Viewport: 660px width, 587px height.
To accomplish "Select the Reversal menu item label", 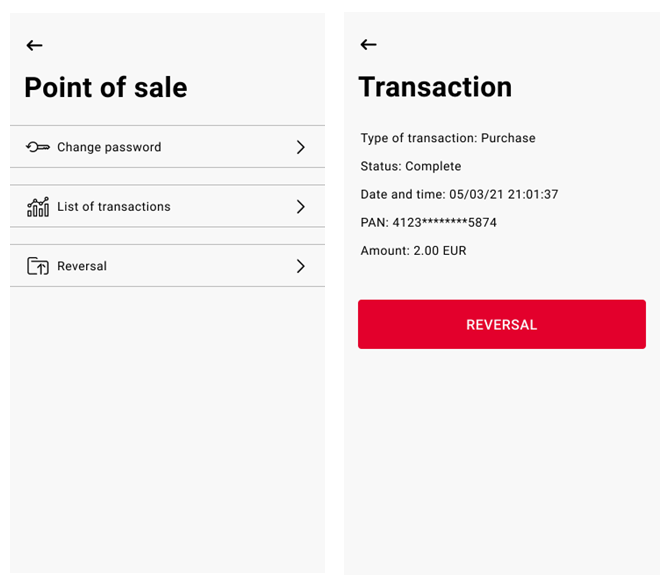I will [x=82, y=266].
